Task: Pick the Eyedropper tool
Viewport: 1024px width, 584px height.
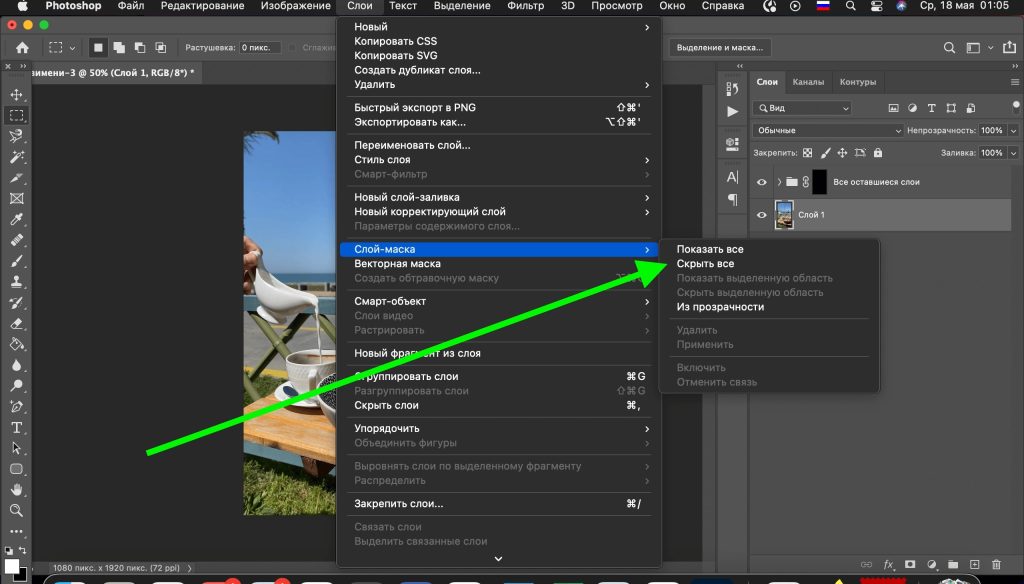Action: [x=16, y=219]
